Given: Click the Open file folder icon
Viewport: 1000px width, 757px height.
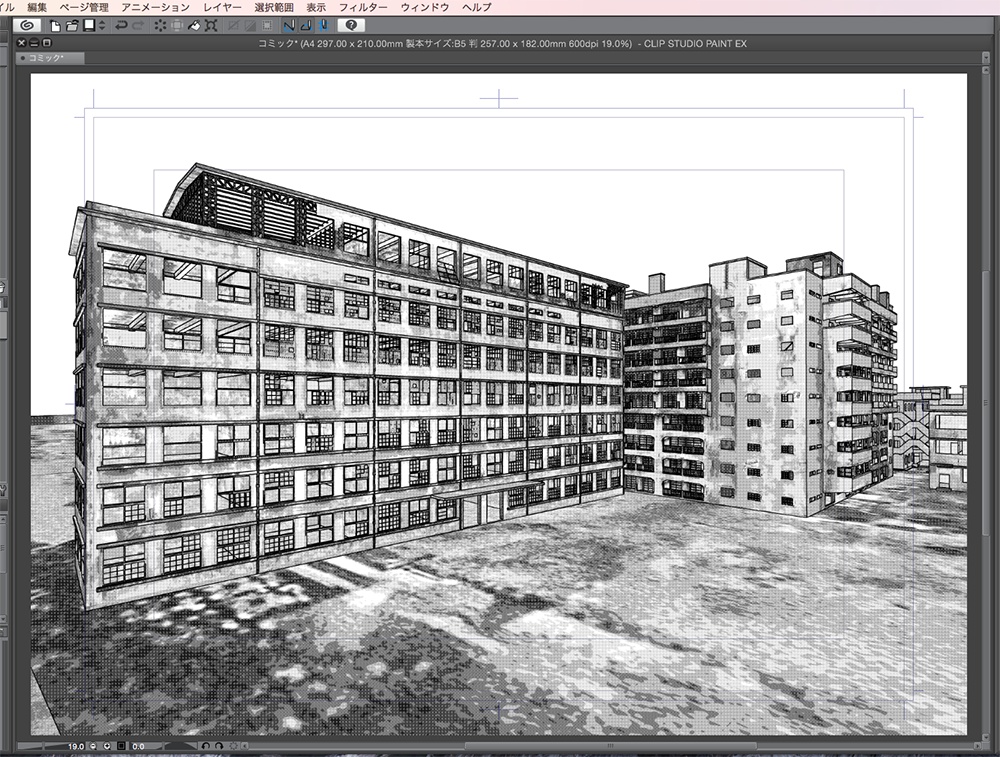Looking at the screenshot, I should point(72,26).
